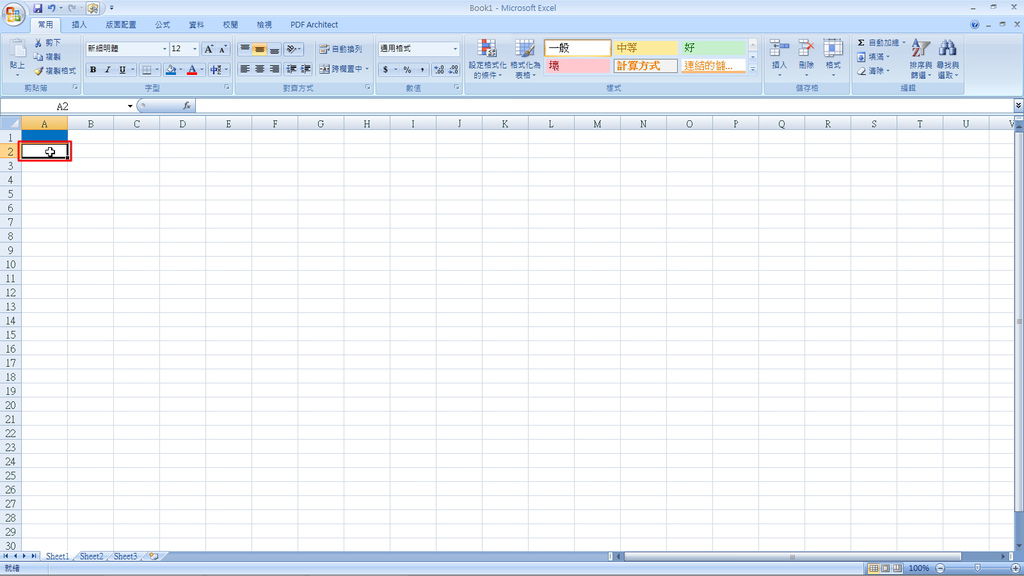Switch to the 插入 ribbon tab
The height and width of the screenshot is (576, 1024).
79,25
